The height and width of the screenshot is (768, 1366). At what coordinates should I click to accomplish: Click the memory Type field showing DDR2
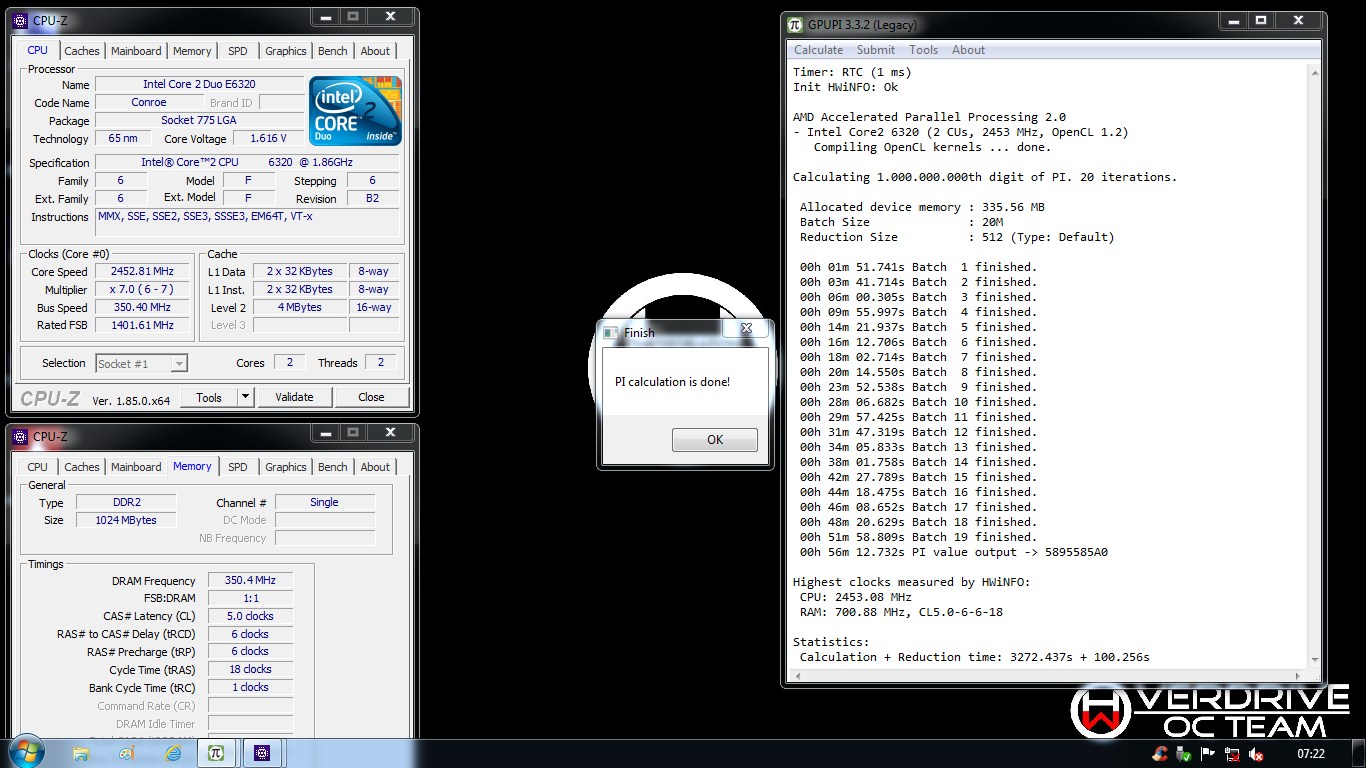126,502
